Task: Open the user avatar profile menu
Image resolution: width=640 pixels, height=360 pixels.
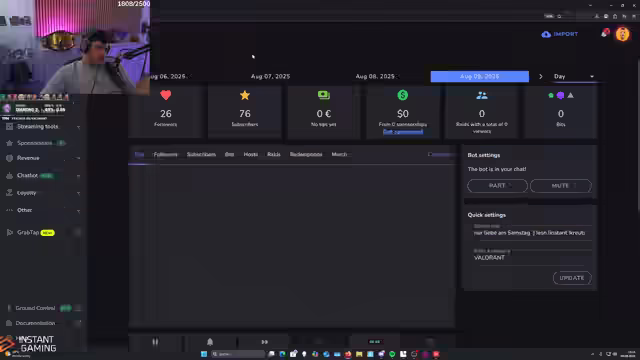Action: (622, 34)
